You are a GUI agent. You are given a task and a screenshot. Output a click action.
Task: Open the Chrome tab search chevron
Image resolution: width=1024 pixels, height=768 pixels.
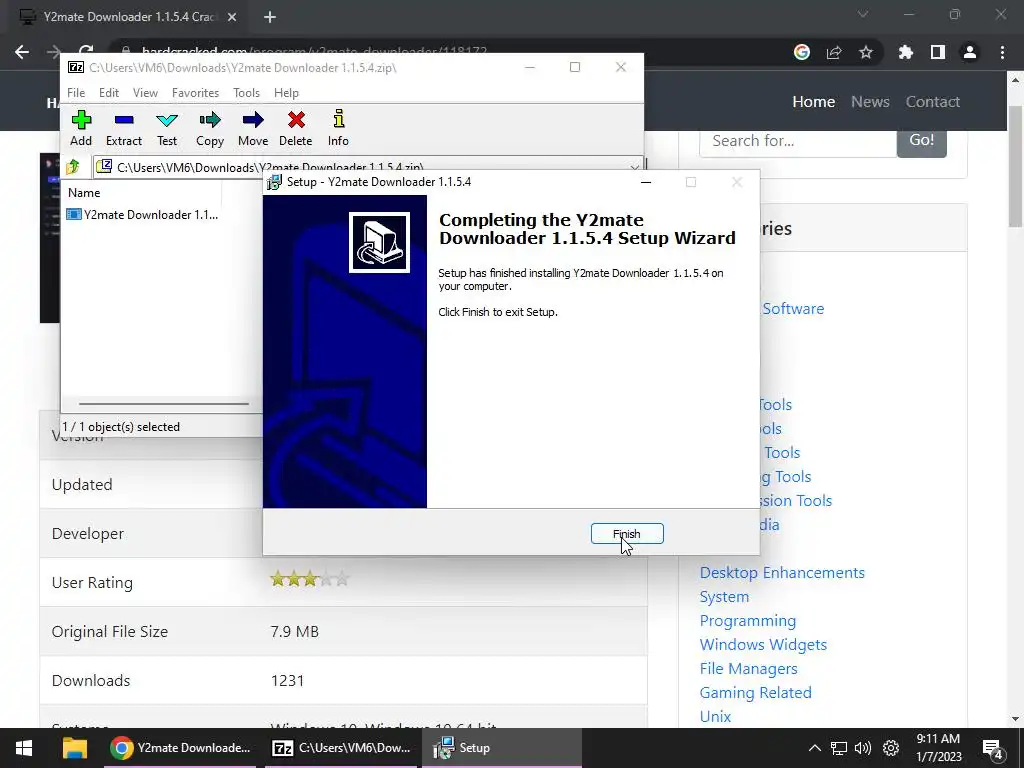[863, 14]
